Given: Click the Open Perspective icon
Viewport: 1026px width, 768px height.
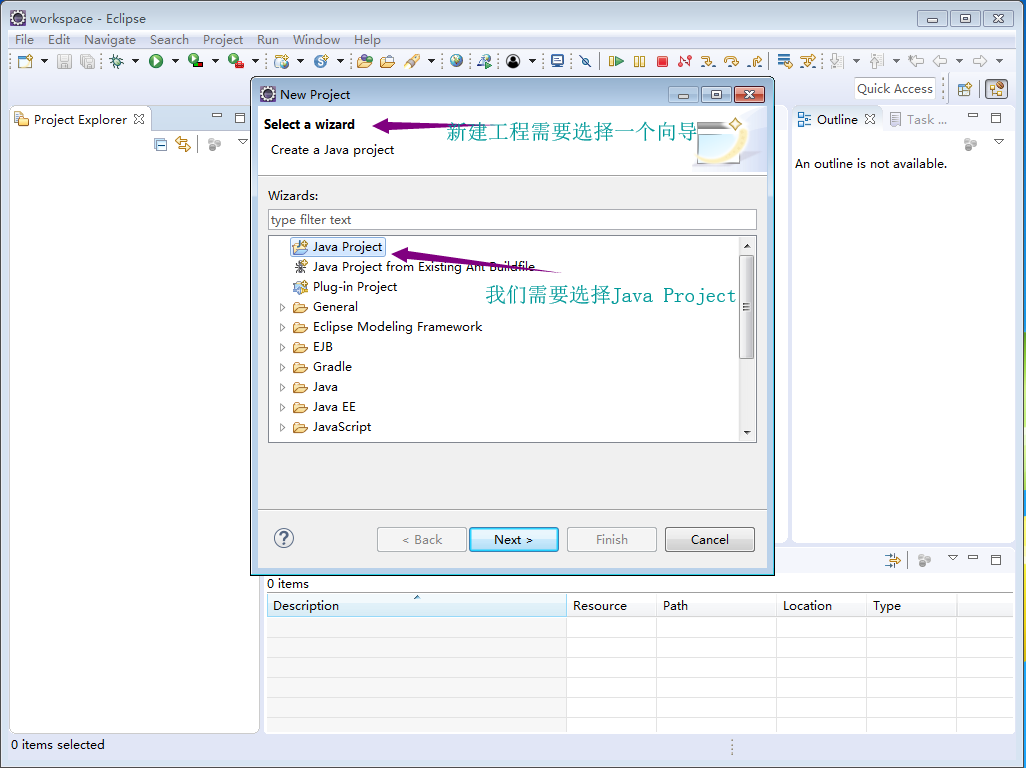Looking at the screenshot, I should pyautogui.click(x=964, y=89).
